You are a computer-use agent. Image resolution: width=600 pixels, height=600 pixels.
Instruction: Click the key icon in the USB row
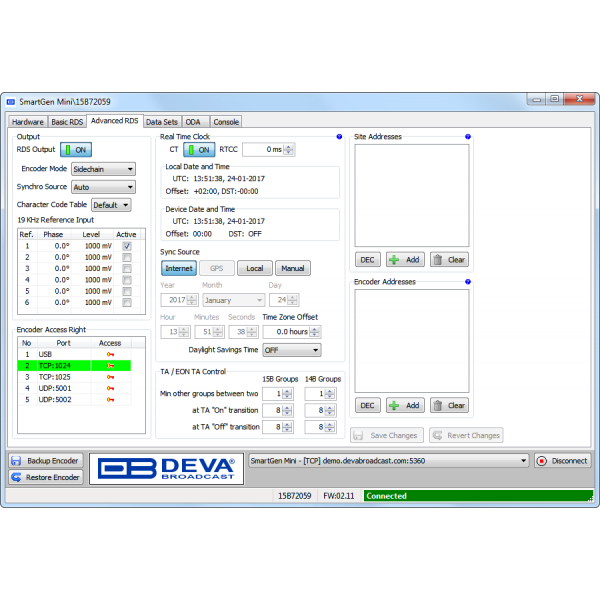click(110, 354)
